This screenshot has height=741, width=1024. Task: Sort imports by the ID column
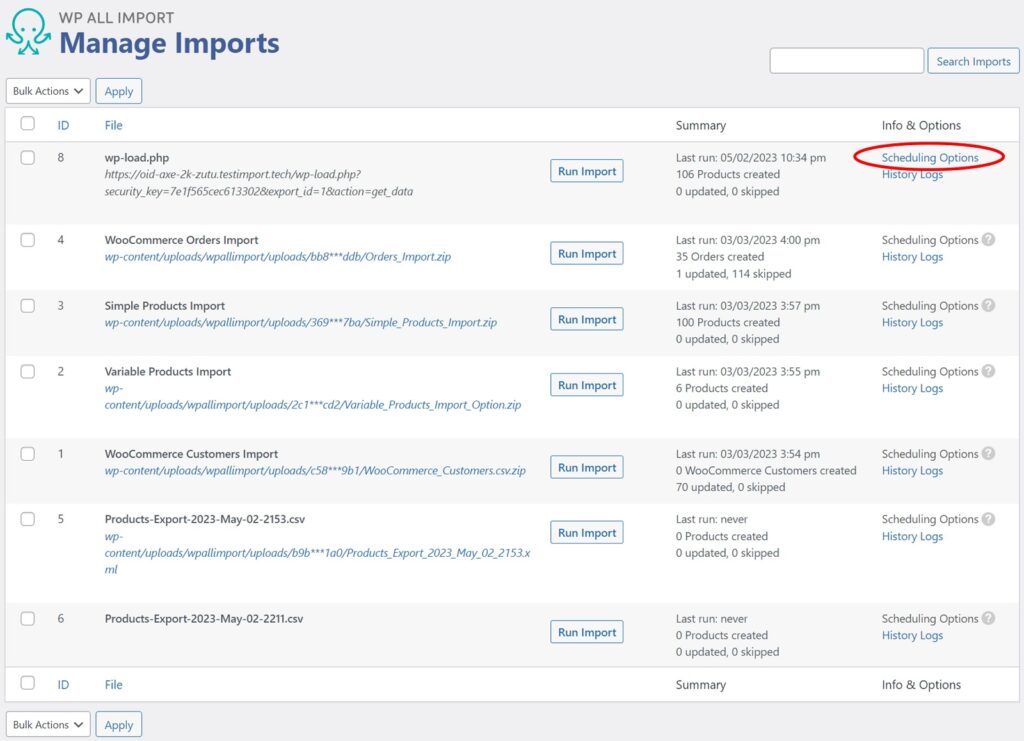pyautogui.click(x=63, y=124)
